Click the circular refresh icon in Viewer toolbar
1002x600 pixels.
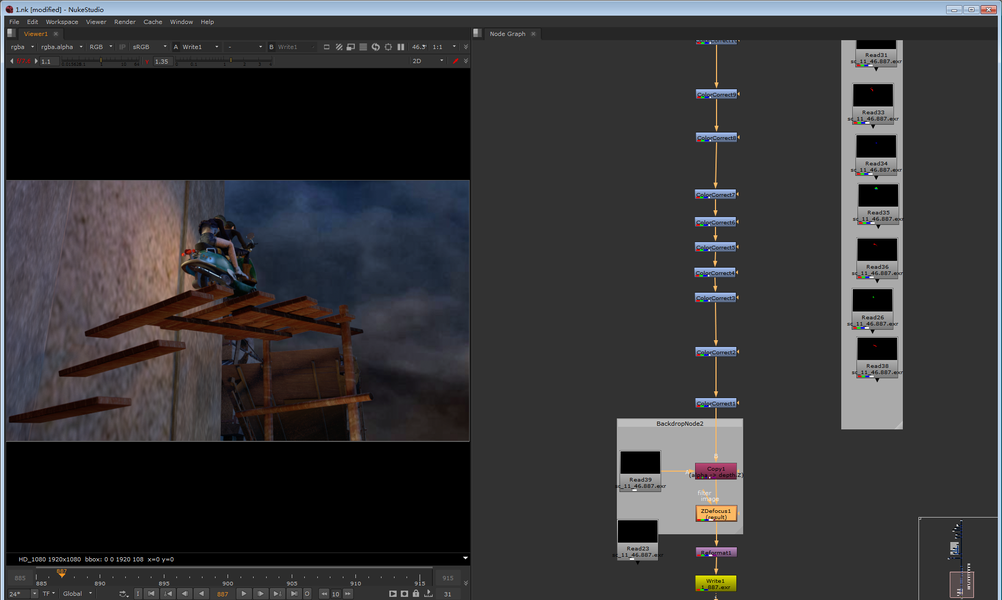click(376, 47)
